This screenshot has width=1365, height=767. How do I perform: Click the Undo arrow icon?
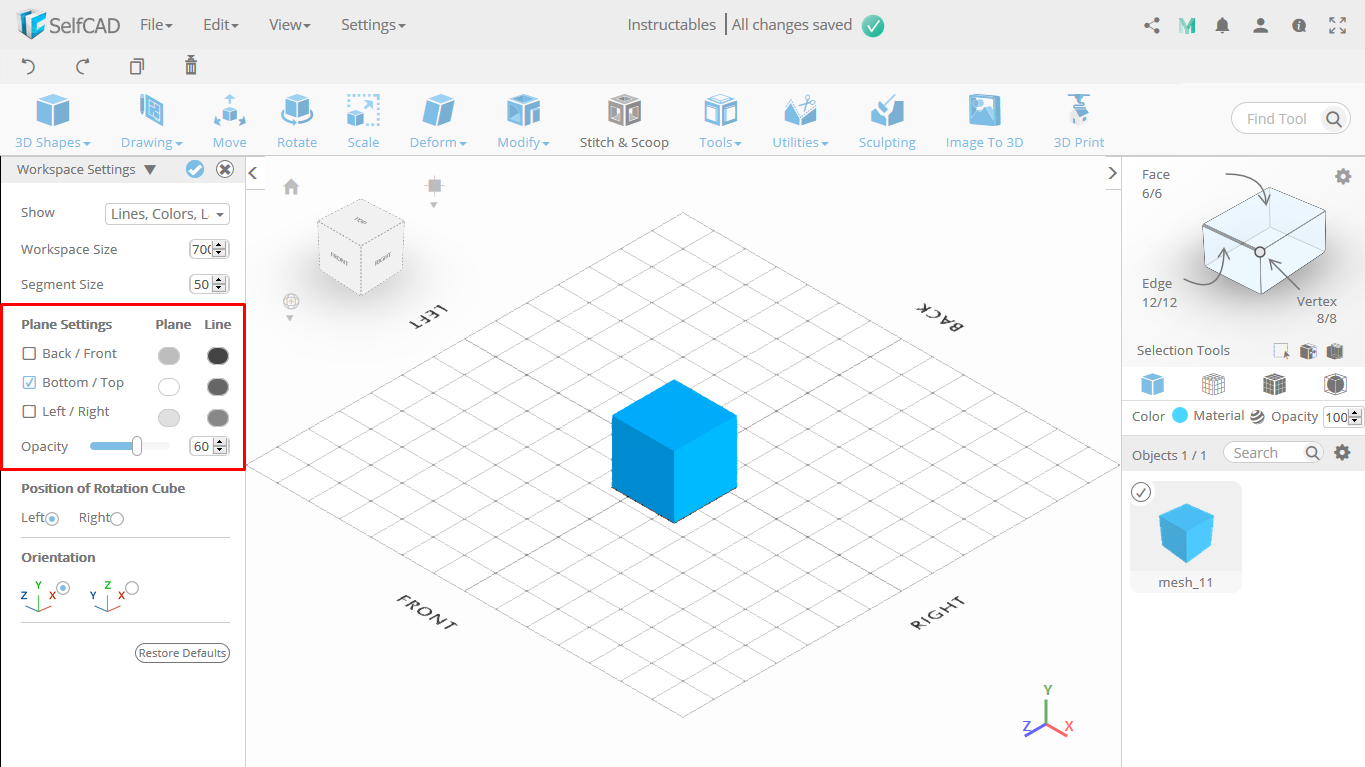(28, 67)
